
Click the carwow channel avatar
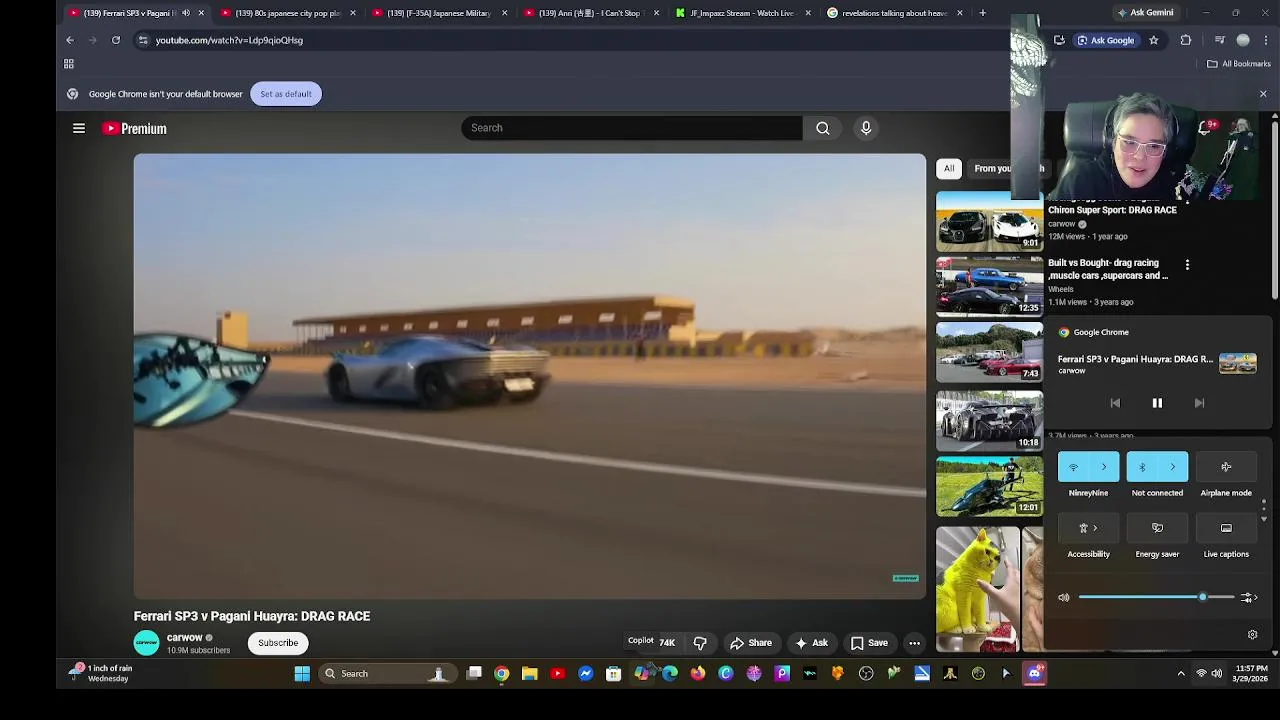146,643
